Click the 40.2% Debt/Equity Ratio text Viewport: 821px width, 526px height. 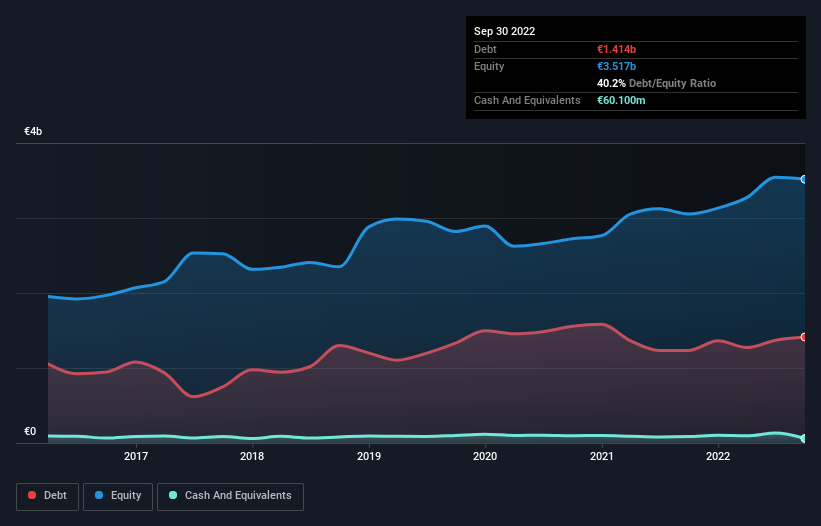coord(656,83)
